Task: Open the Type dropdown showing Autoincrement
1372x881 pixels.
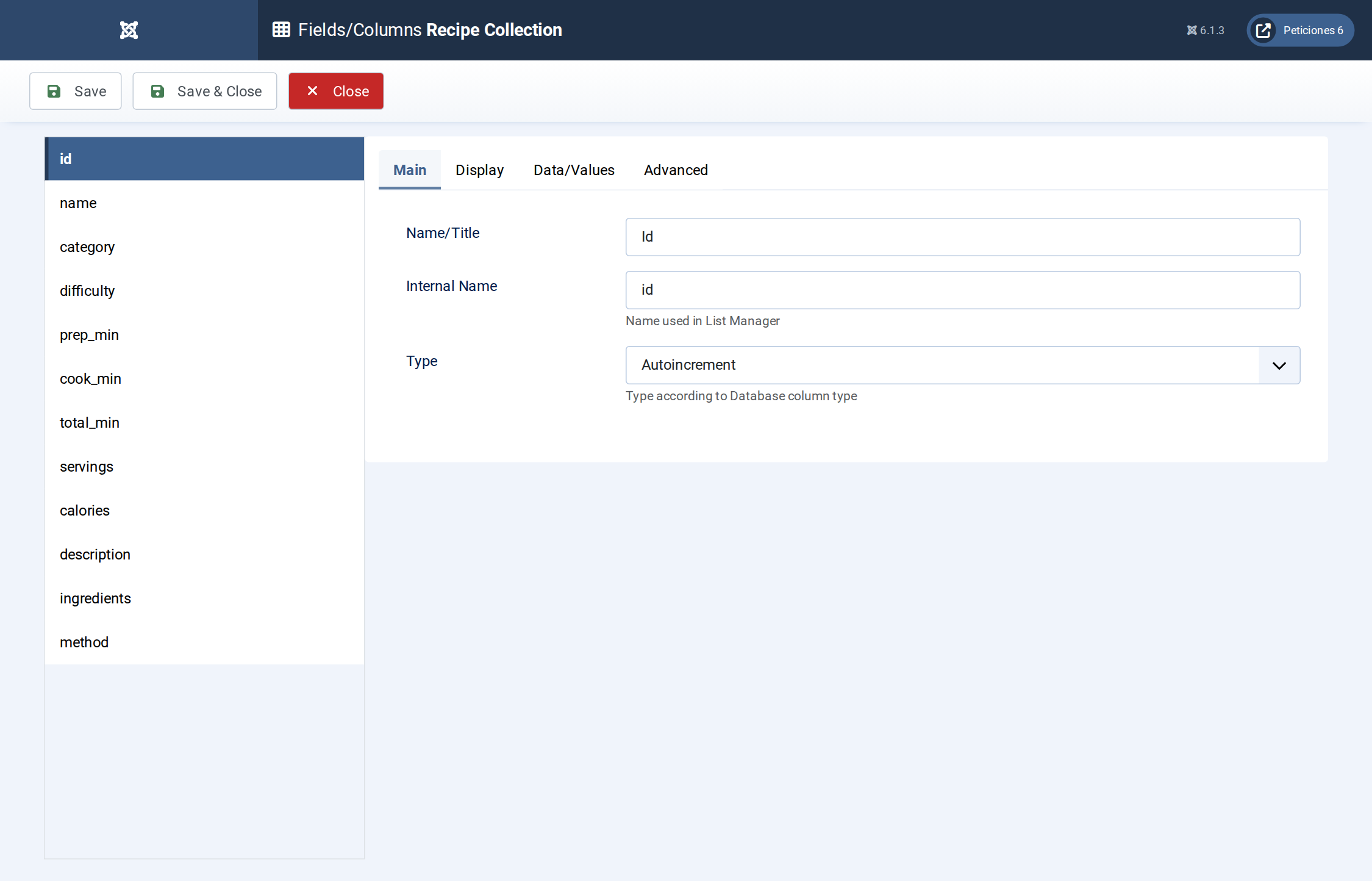Action: tap(963, 365)
